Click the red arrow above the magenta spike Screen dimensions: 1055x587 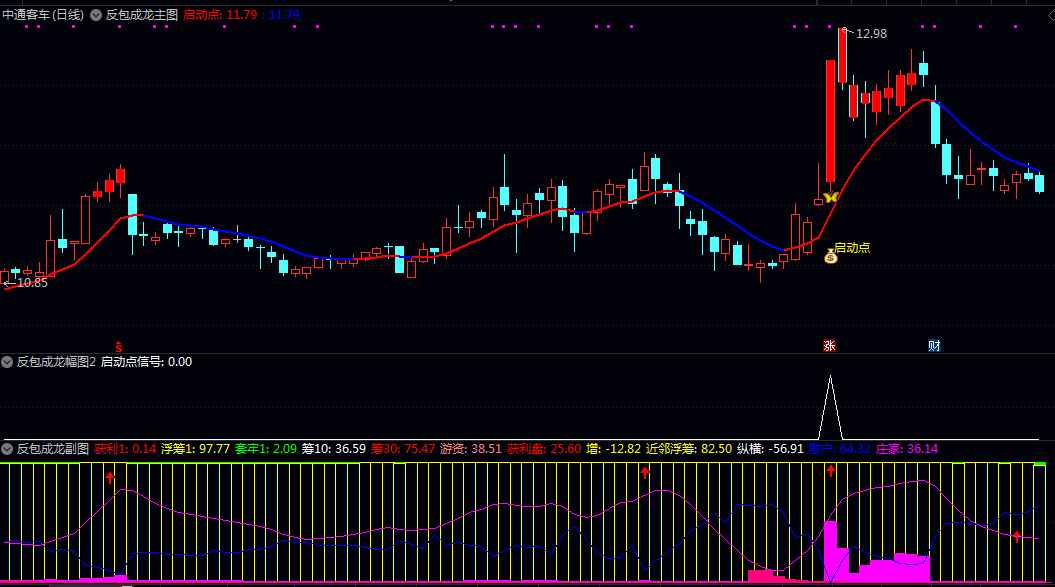tap(830, 472)
